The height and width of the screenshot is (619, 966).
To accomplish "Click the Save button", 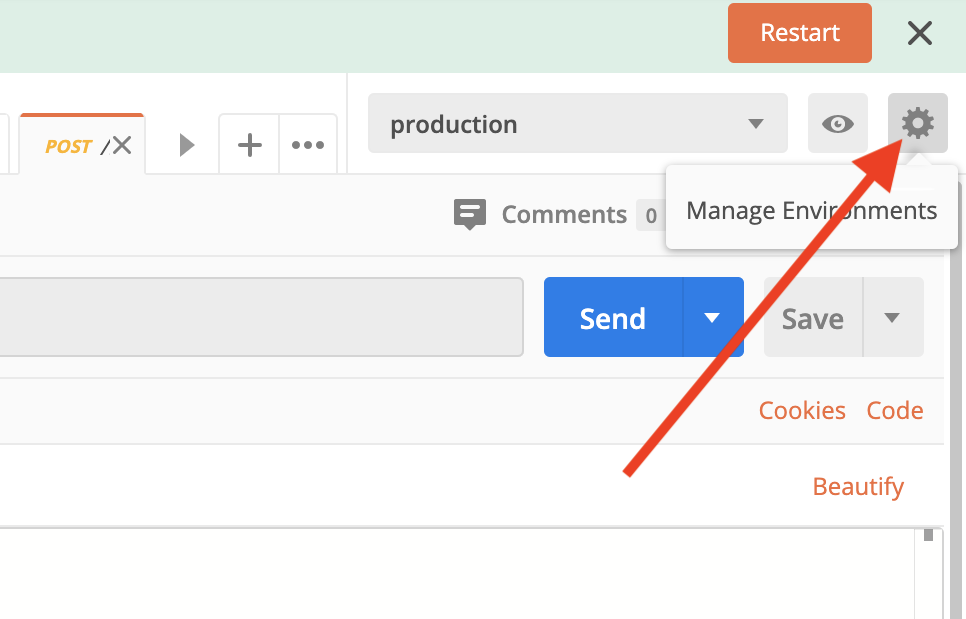I will [813, 317].
